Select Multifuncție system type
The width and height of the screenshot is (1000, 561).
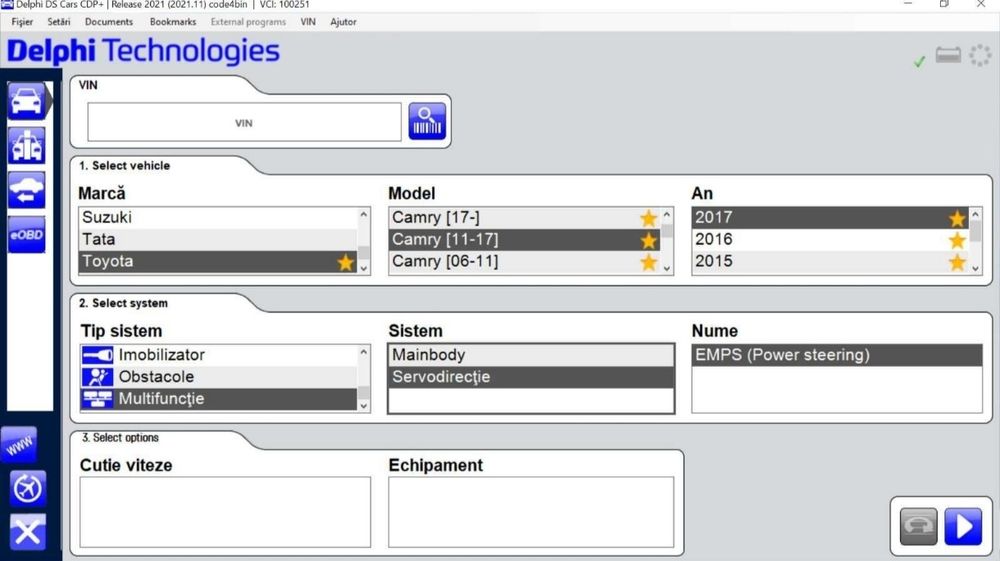click(219, 399)
